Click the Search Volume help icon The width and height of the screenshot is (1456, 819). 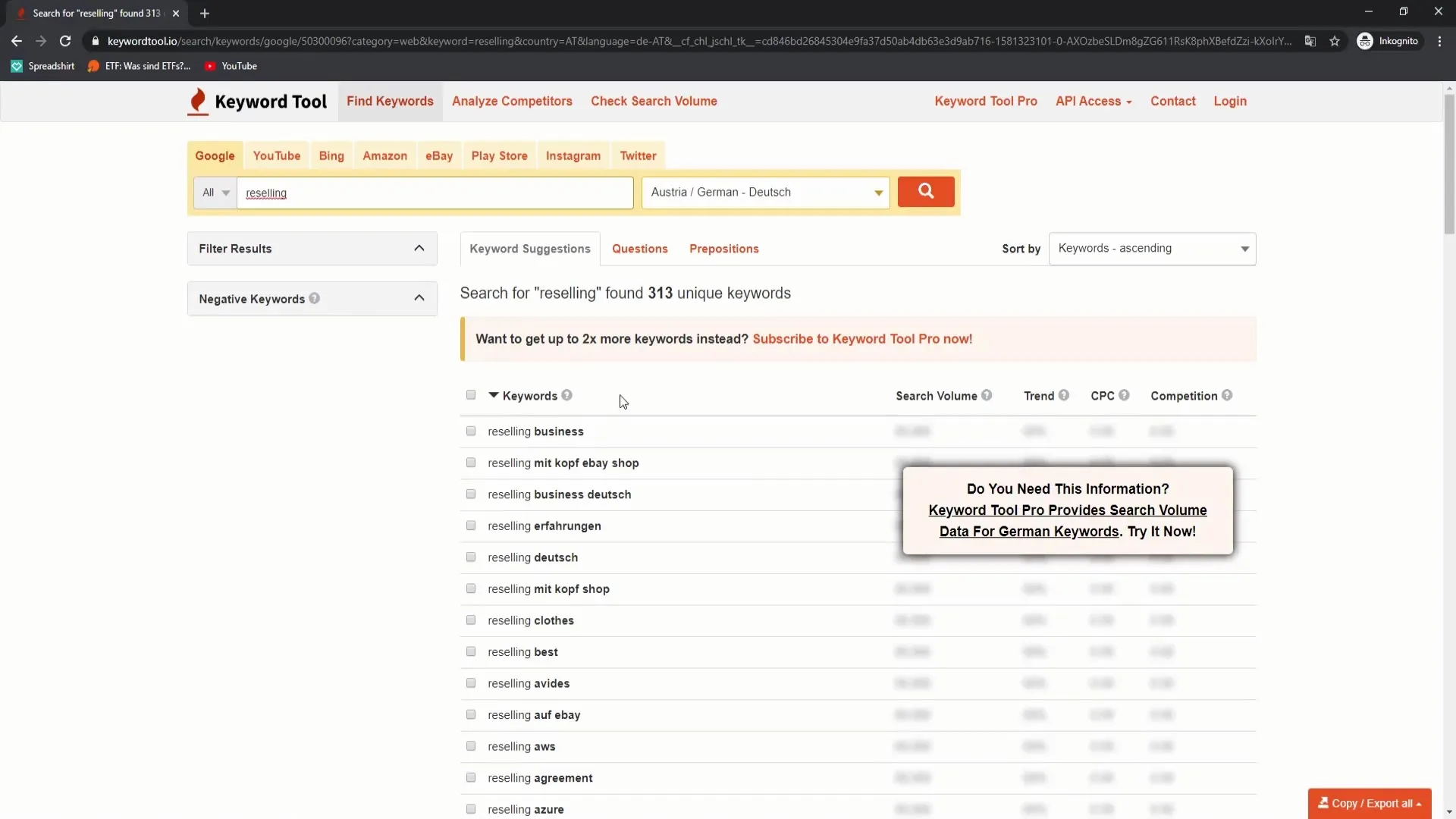click(987, 395)
